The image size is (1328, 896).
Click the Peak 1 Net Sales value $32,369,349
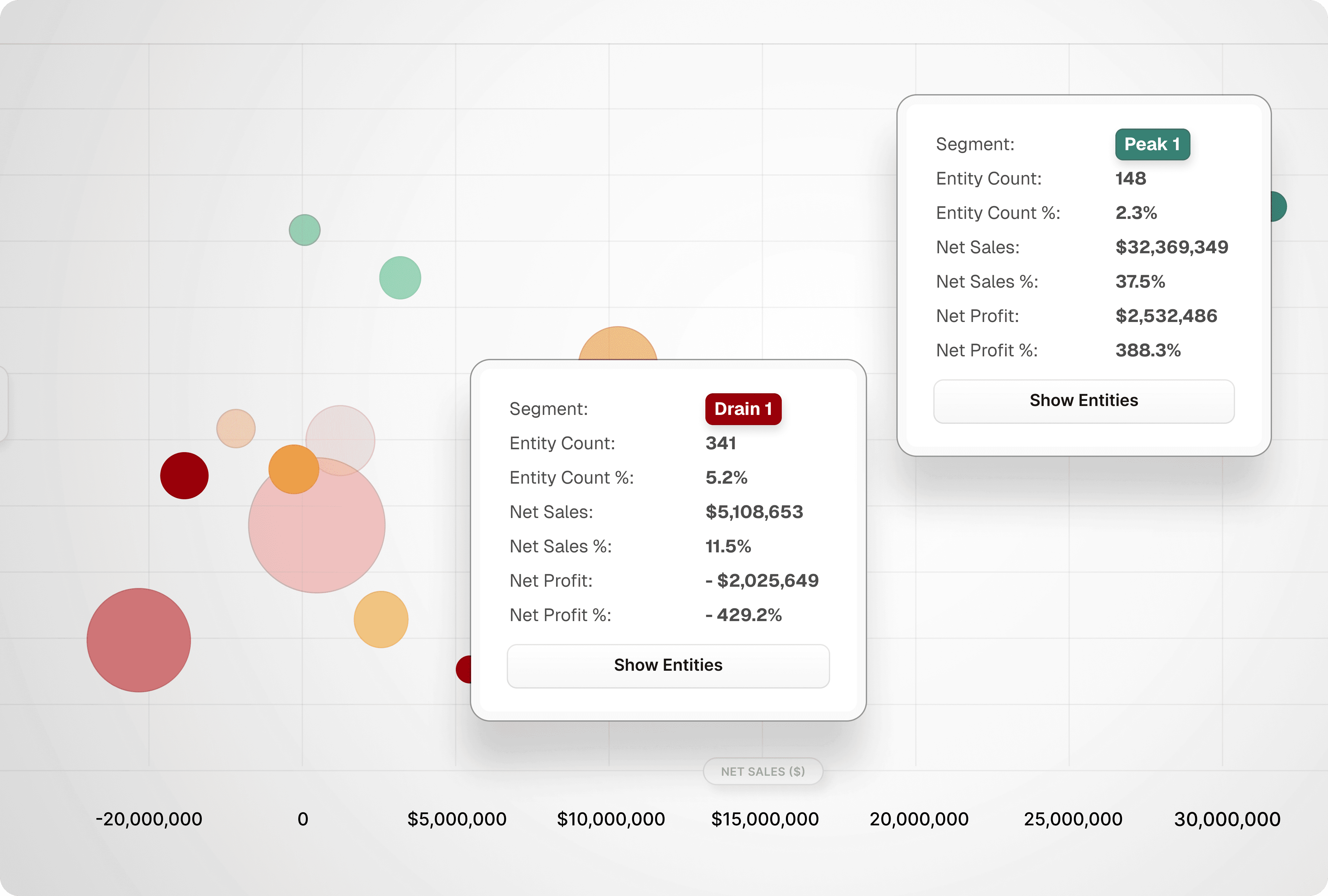click(x=1171, y=247)
